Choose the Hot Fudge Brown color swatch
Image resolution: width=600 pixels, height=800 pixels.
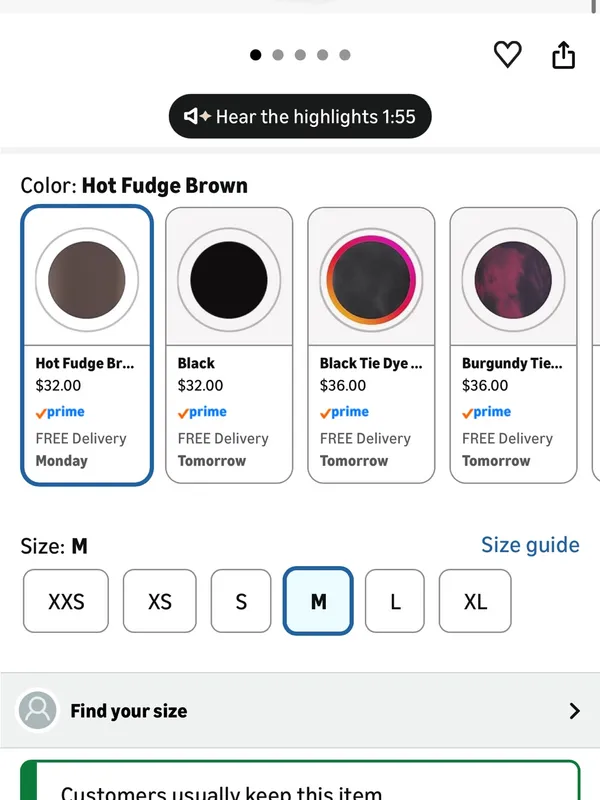point(87,345)
